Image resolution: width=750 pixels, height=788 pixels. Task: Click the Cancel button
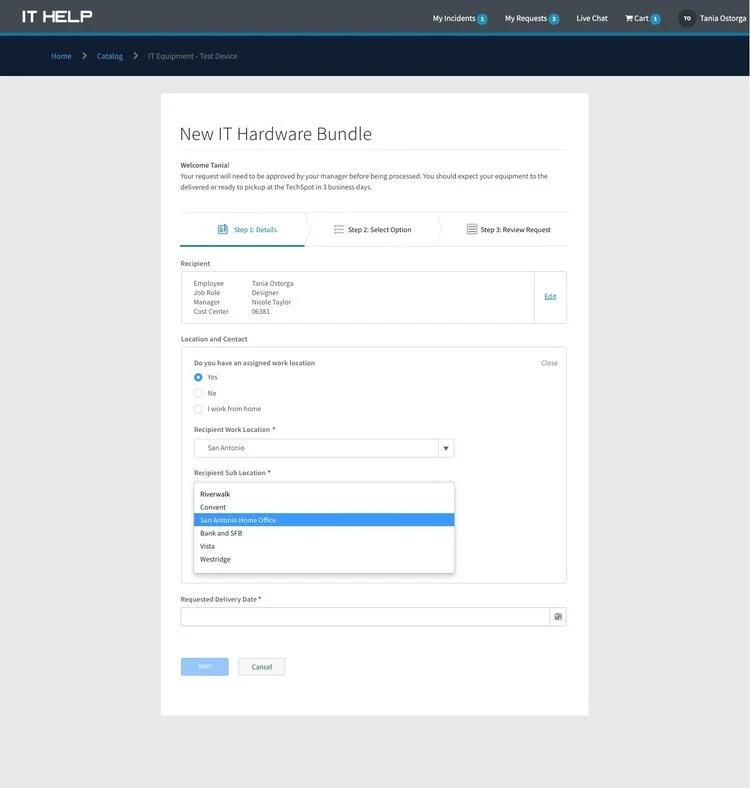(261, 667)
